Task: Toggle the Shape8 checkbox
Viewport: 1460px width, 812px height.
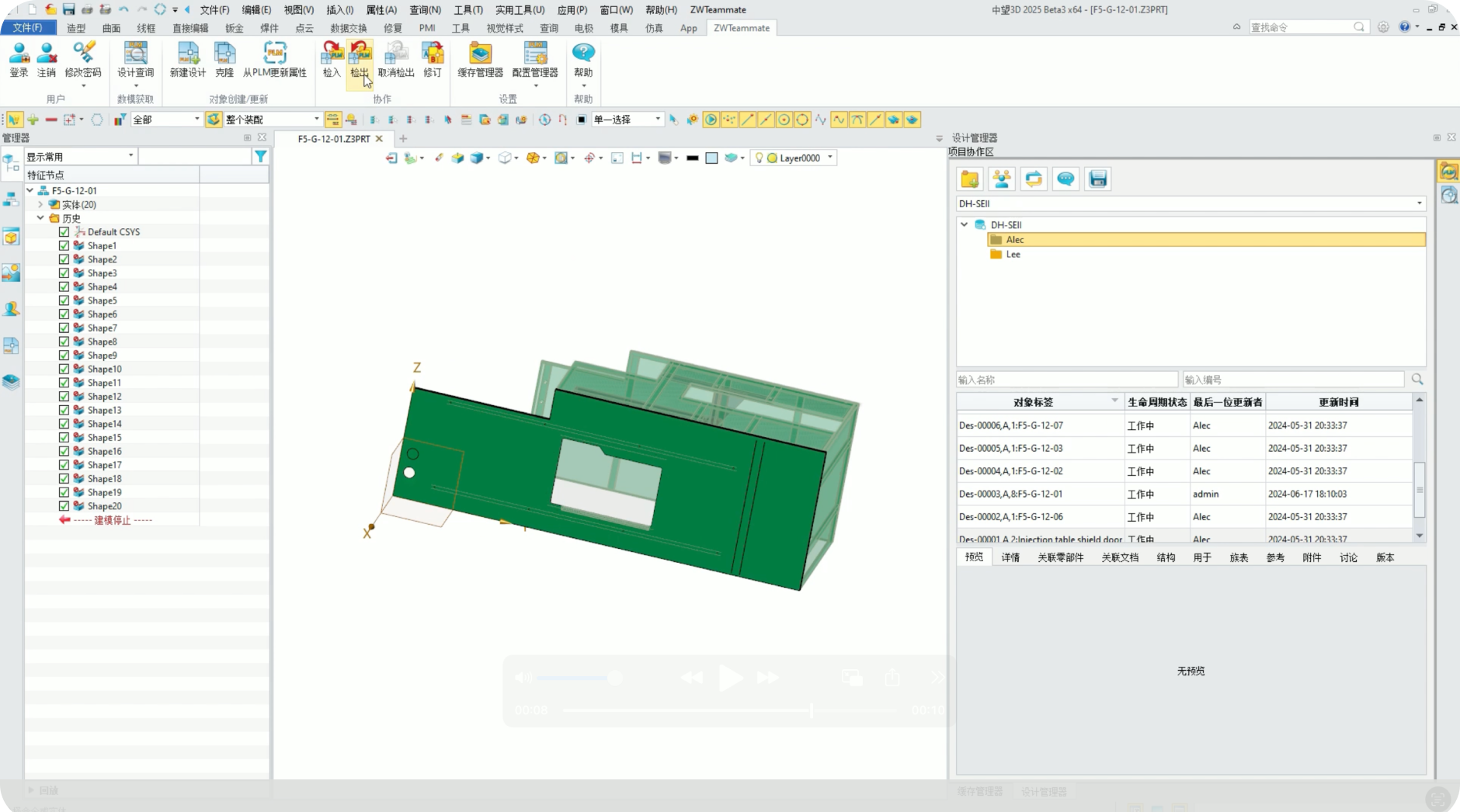Action: [x=64, y=342]
